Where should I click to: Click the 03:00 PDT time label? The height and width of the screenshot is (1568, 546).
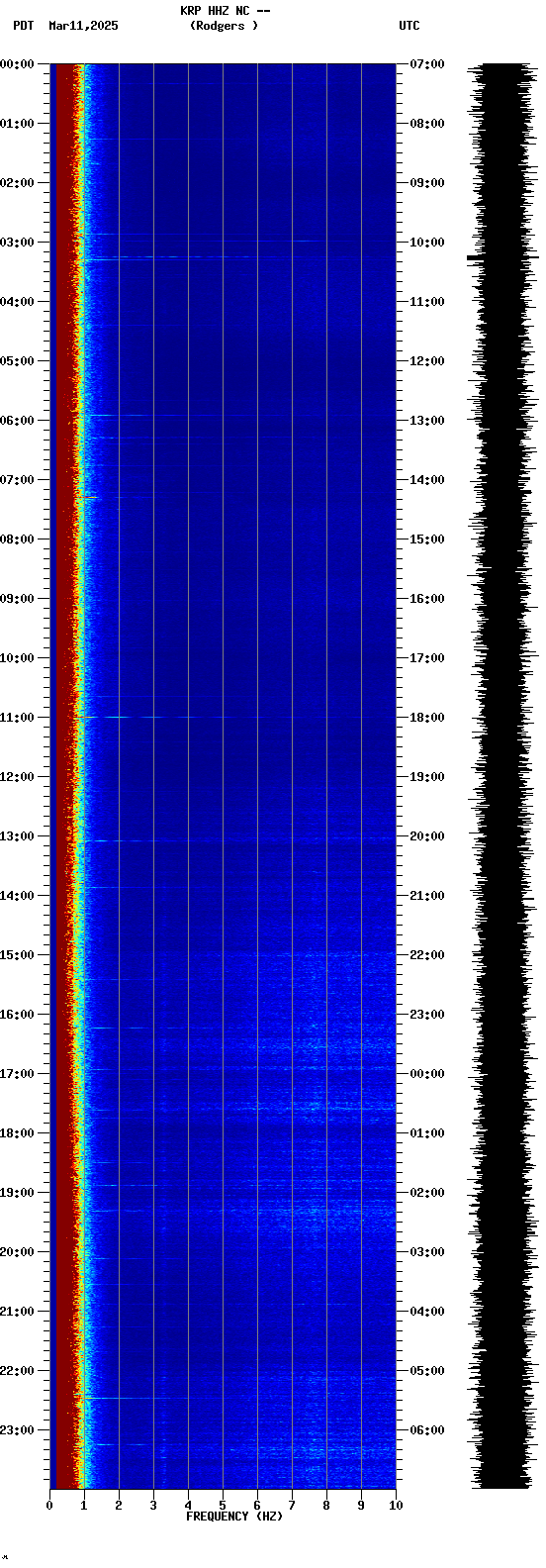point(17,243)
